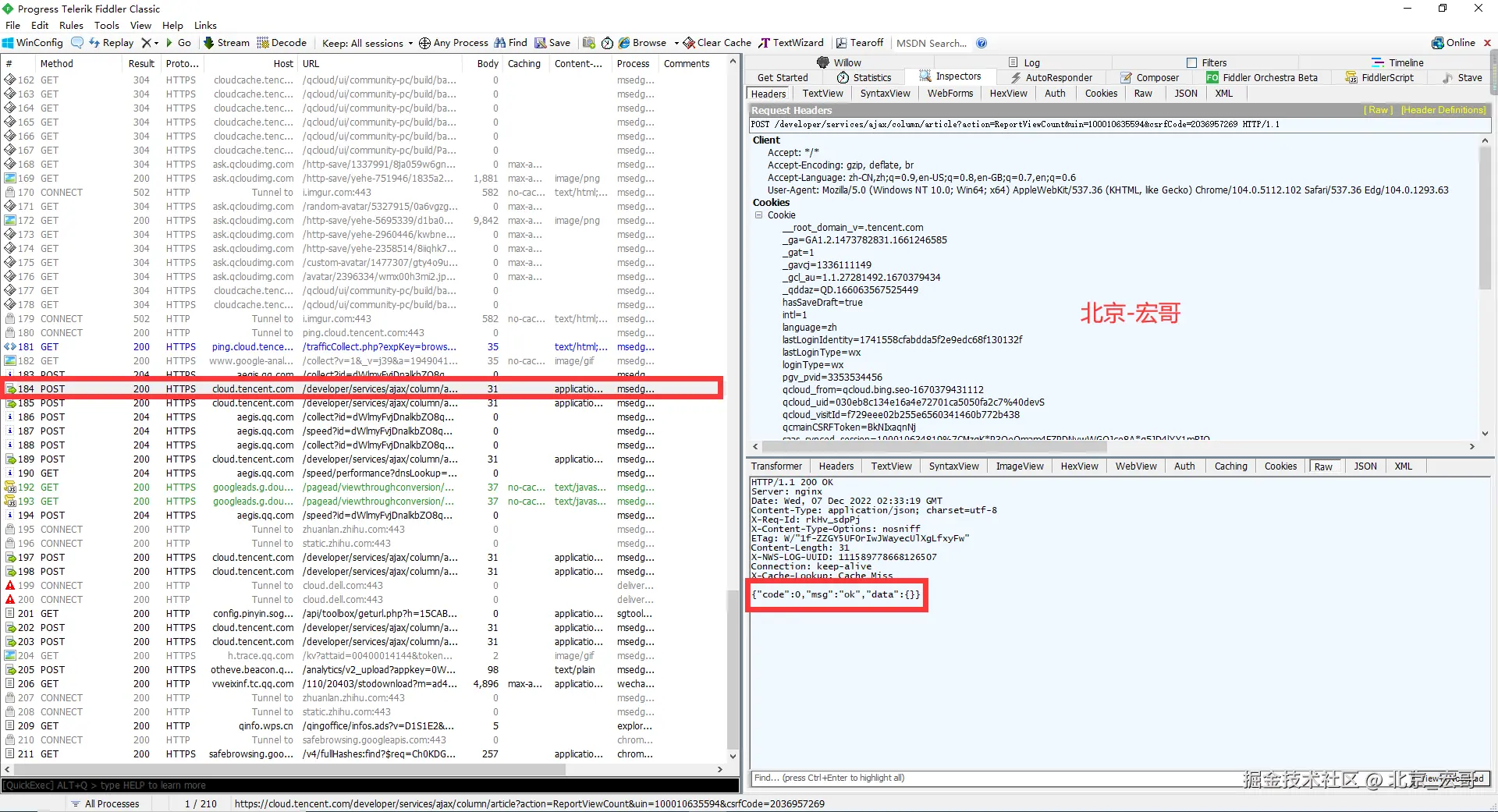
Task: Open the Statistics tab
Action: click(x=864, y=77)
